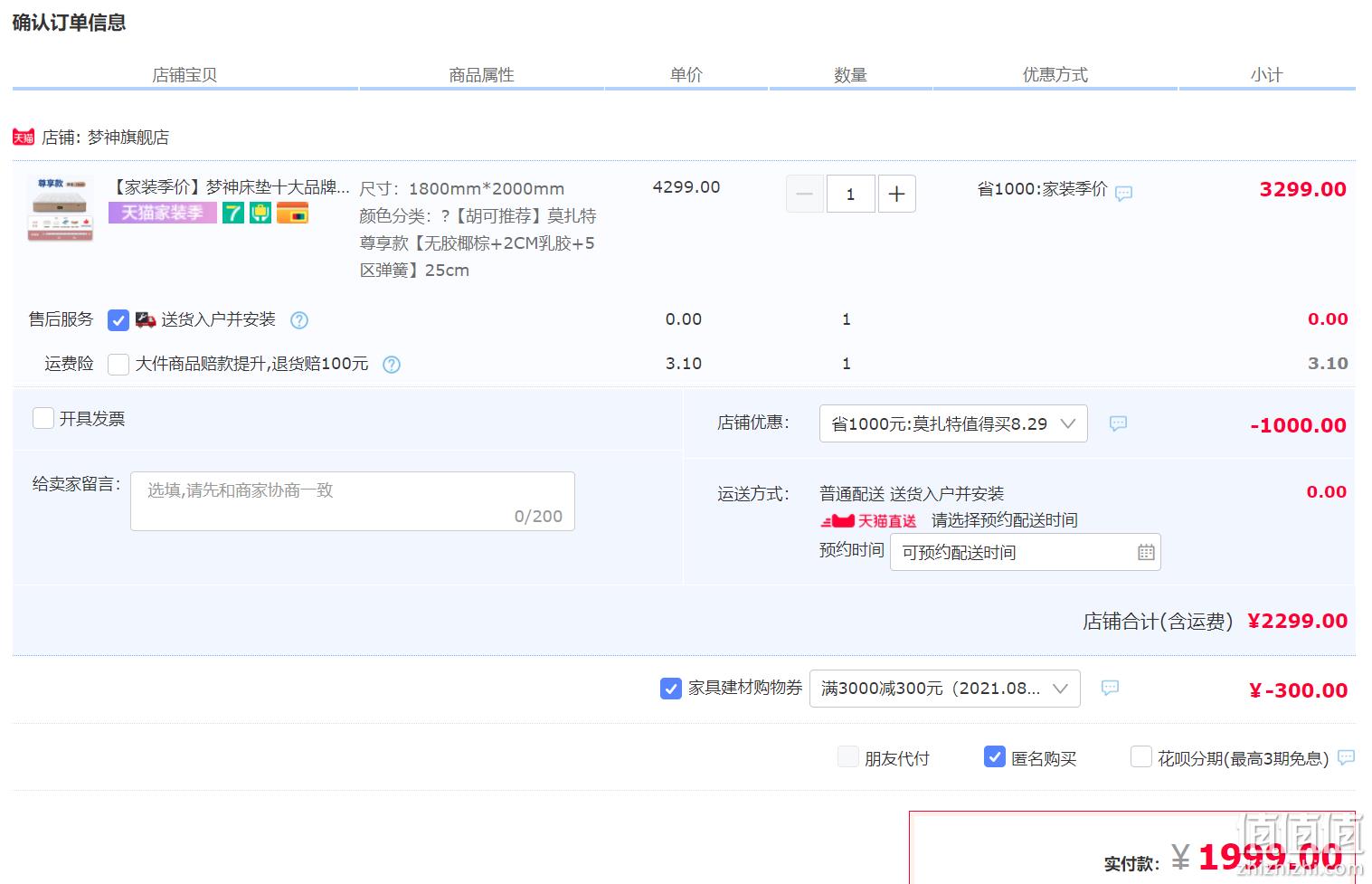Open the mattress product thumbnail

tap(61, 209)
